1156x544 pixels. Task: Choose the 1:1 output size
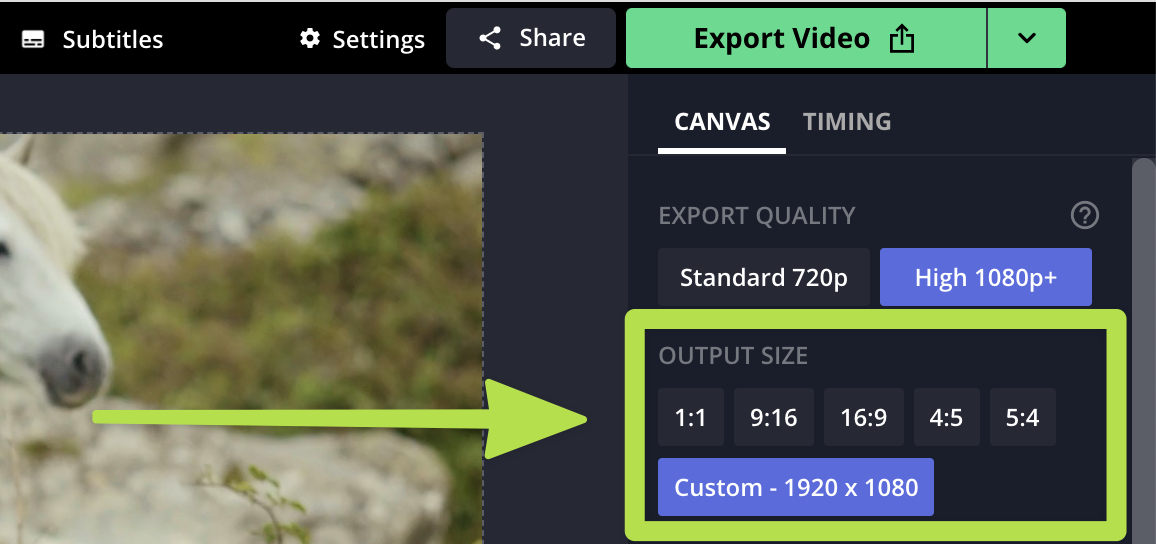click(690, 417)
